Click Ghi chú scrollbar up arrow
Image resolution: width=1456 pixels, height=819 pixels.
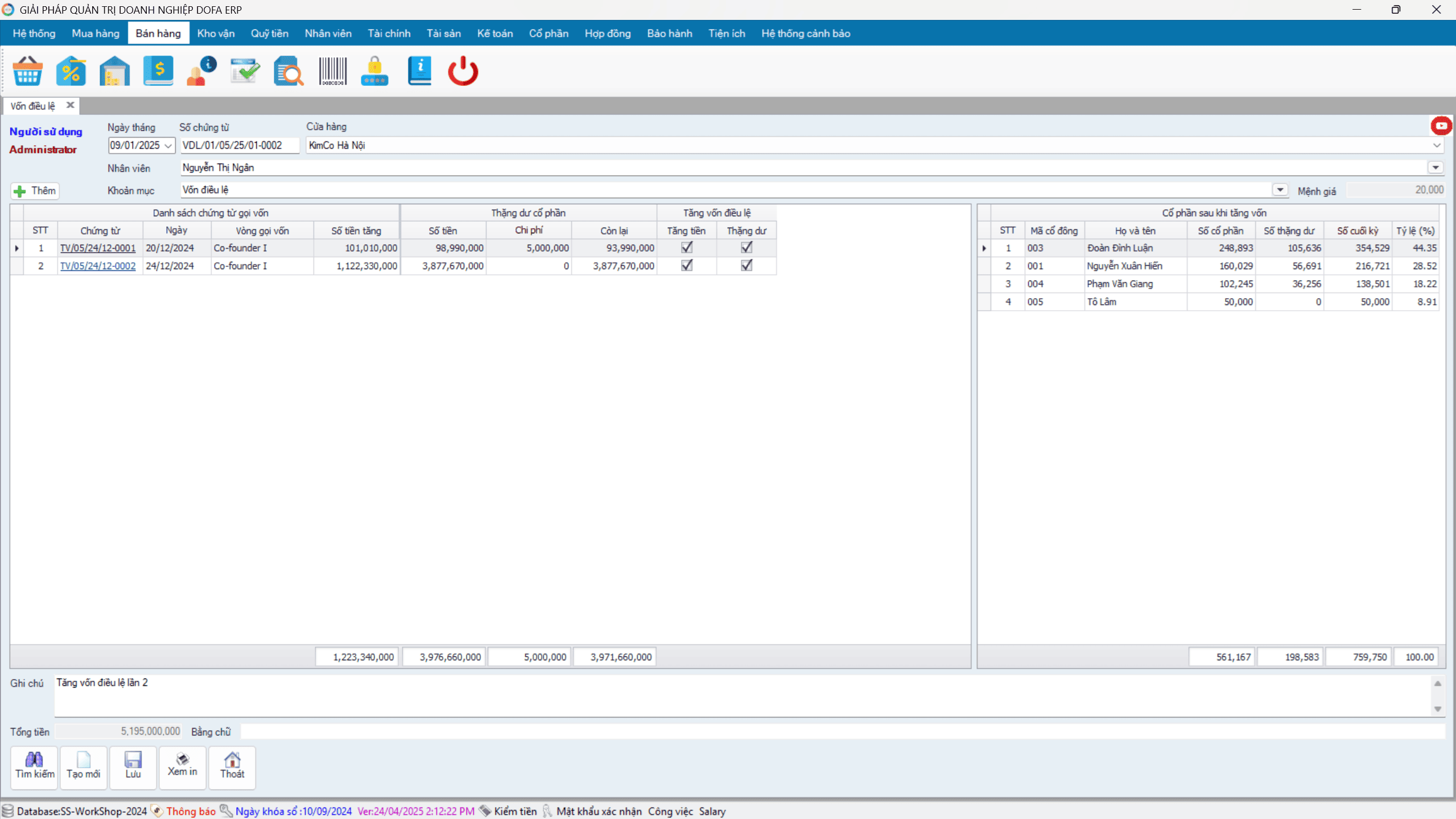[1438, 684]
